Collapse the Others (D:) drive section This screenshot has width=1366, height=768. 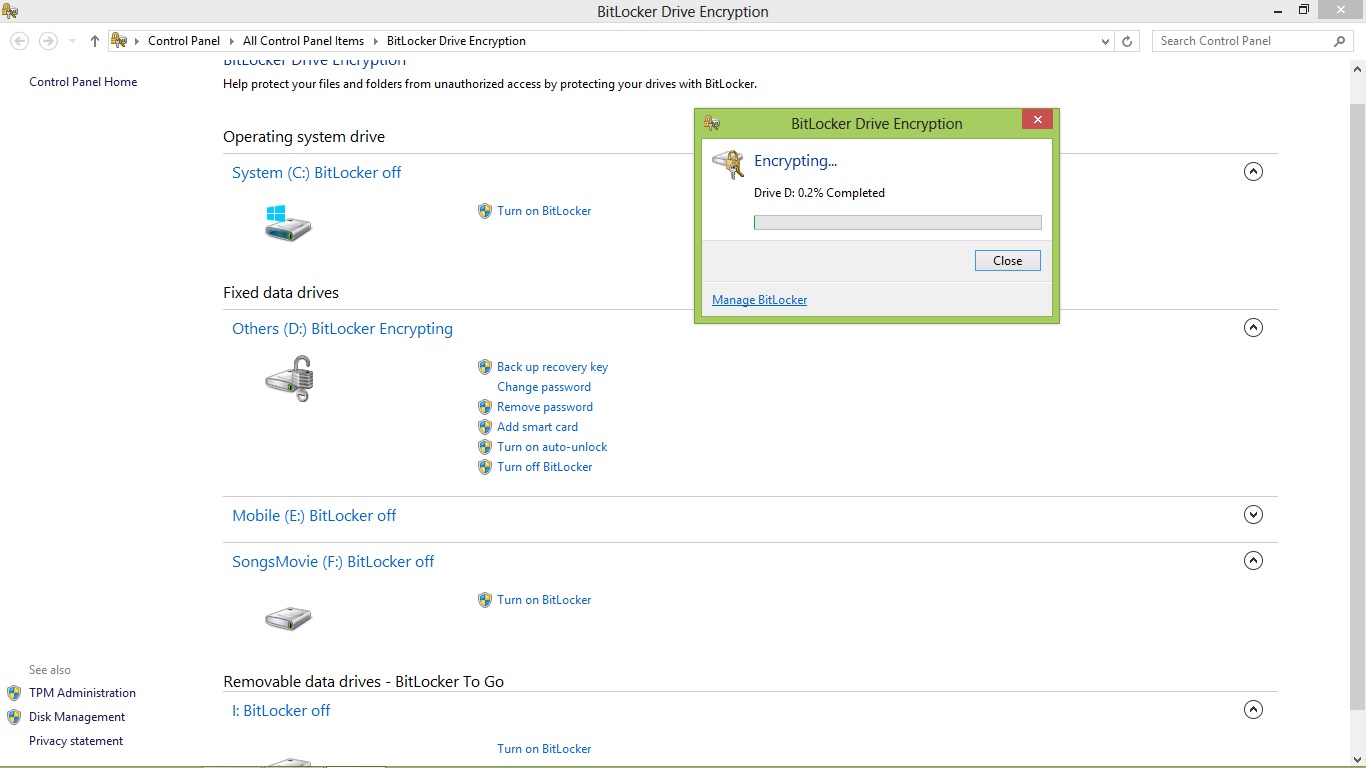[x=1253, y=328]
